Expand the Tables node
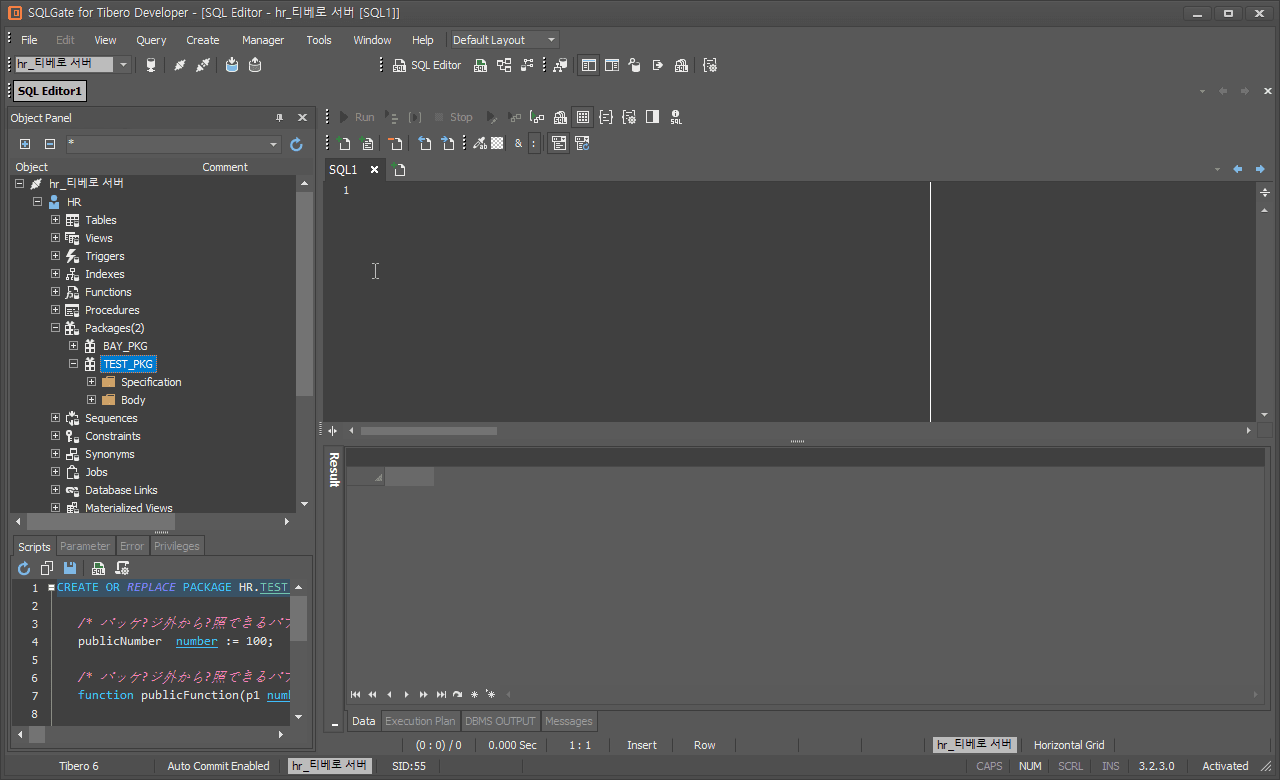The height and width of the screenshot is (780, 1280). tap(56, 220)
